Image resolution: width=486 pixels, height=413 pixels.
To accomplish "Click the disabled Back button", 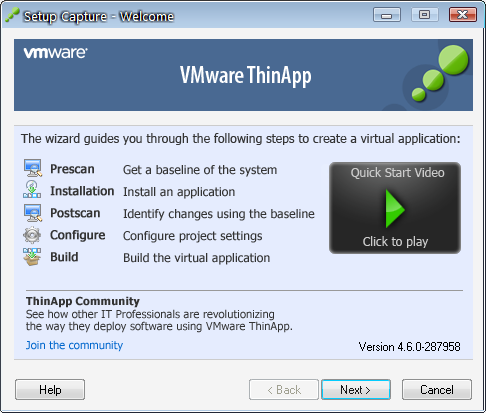I will coord(284,389).
